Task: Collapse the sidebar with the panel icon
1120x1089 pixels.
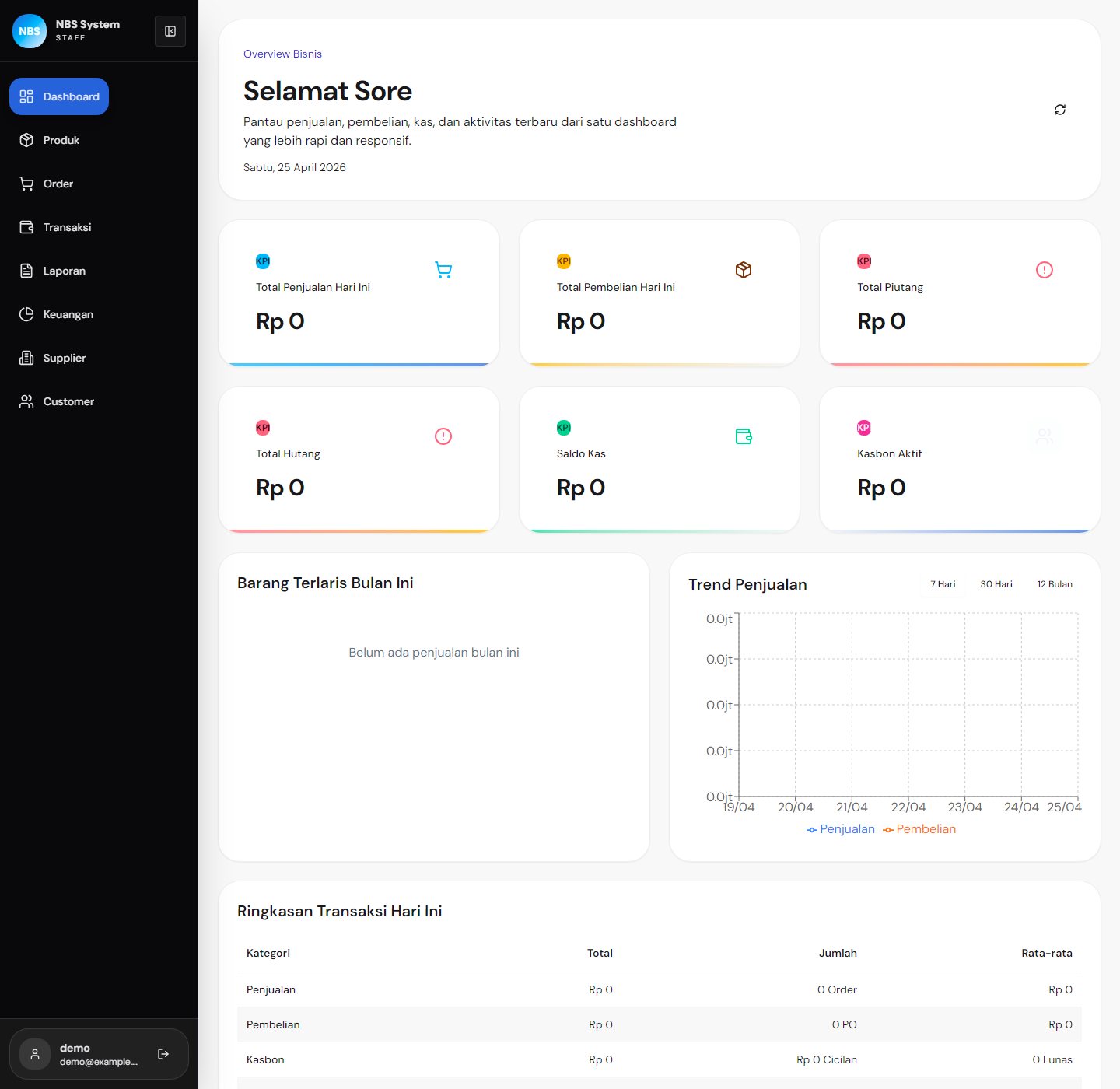Action: tap(170, 31)
